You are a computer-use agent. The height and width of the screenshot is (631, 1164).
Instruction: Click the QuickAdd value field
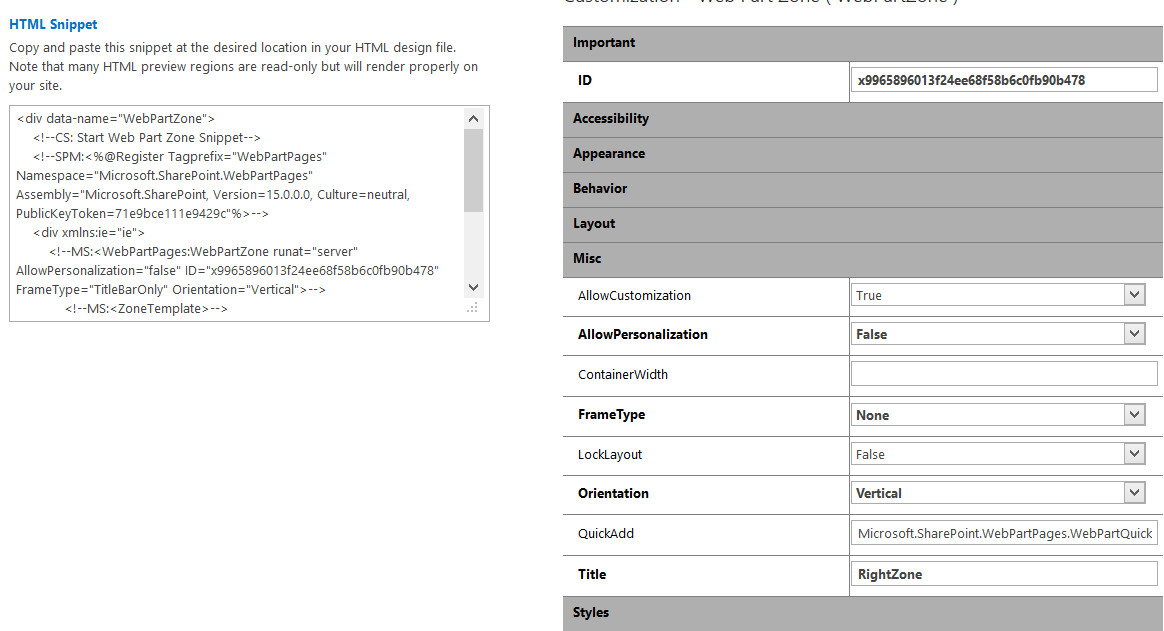click(1003, 533)
